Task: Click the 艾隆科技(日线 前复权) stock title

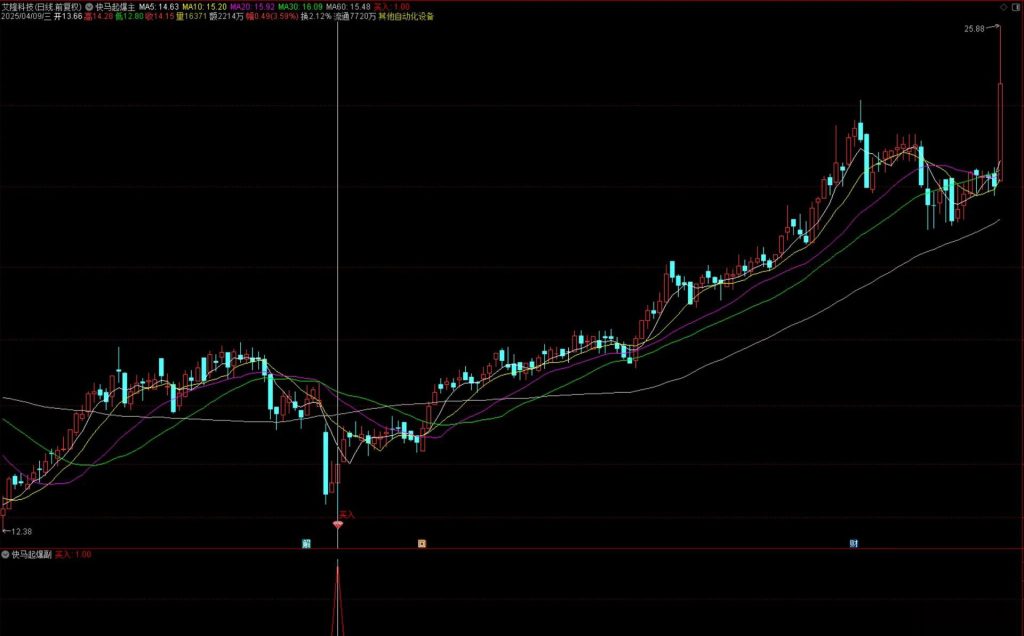Action: tap(43, 6)
